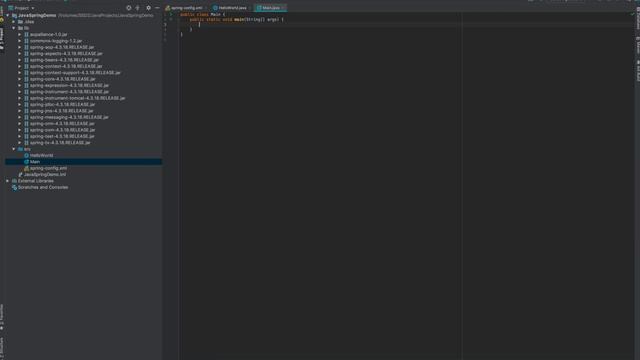The height and width of the screenshot is (360, 640).
Task: Select spring-oxm-4.3.18.RELEASE.jar in tree
Action: click(x=62, y=130)
